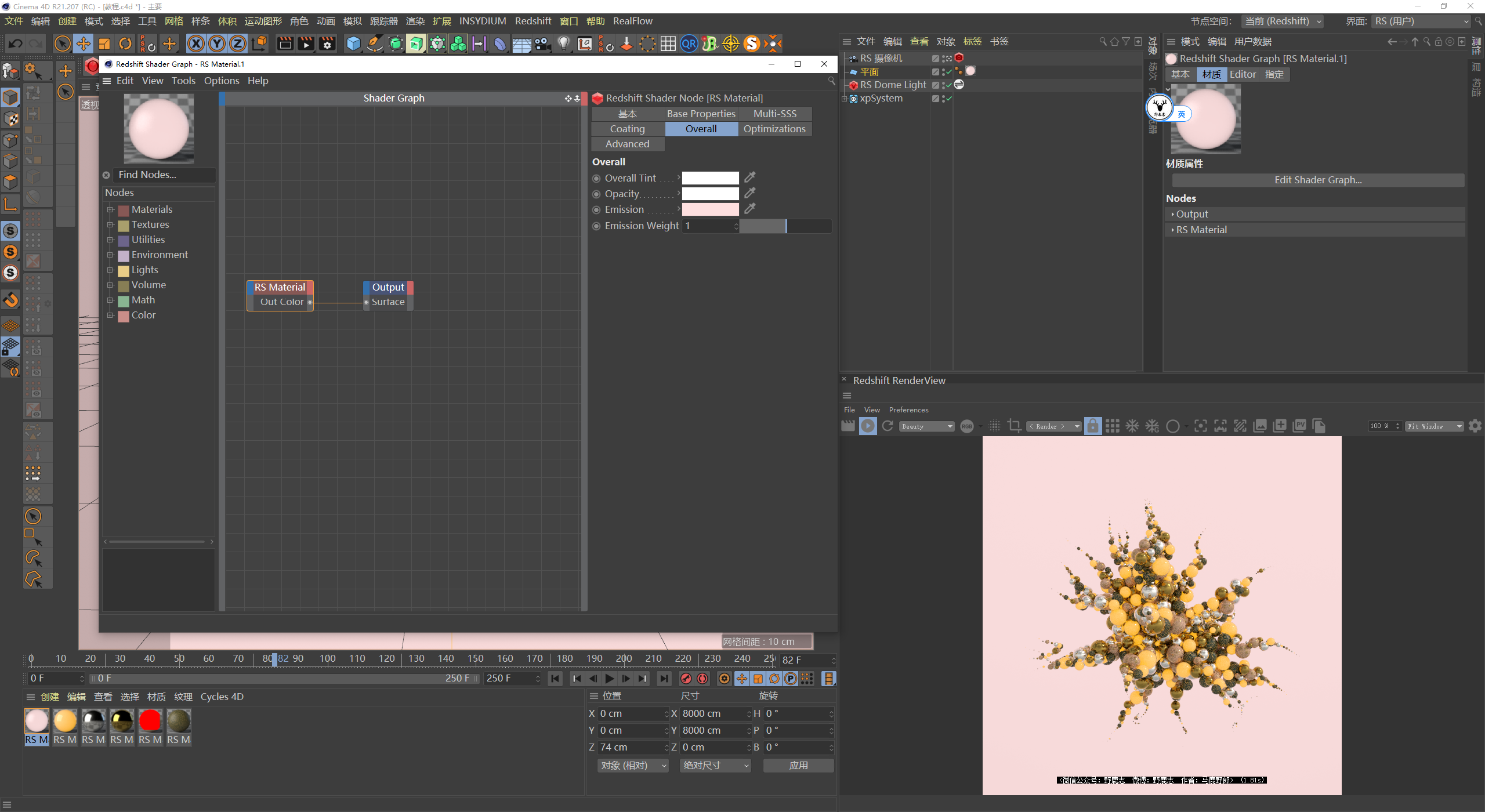Expand the Lights node category
The height and width of the screenshot is (812, 1485).
tap(110, 270)
